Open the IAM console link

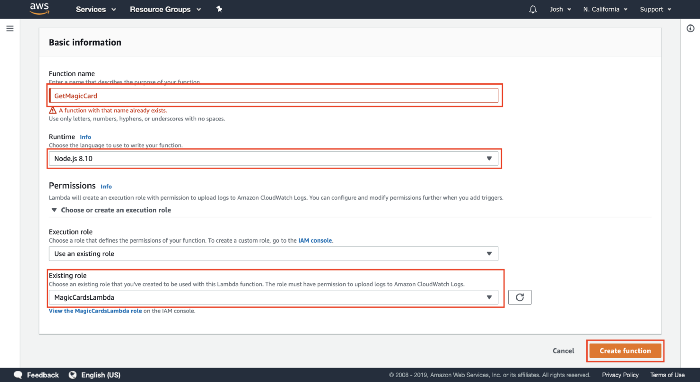(x=316, y=241)
